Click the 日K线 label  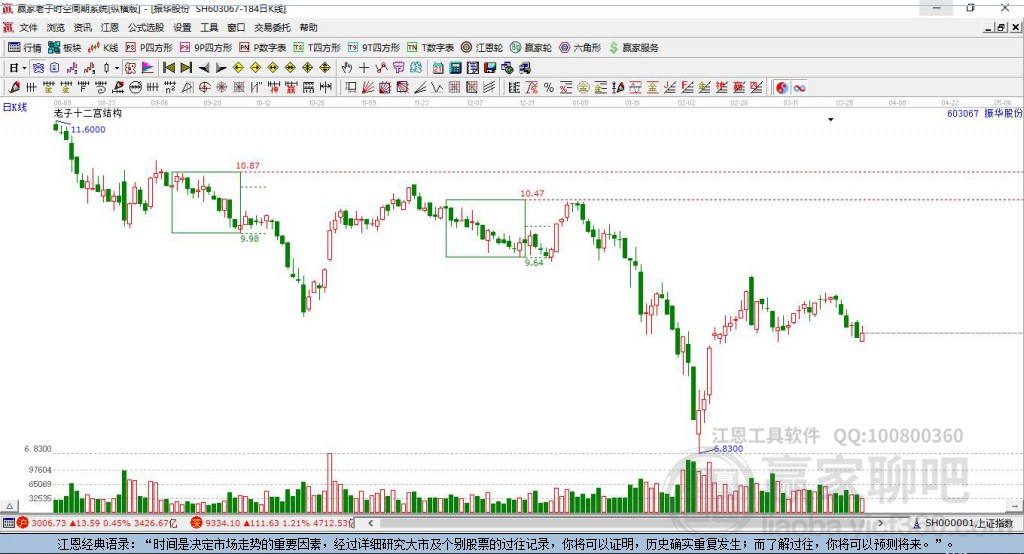tap(15, 107)
